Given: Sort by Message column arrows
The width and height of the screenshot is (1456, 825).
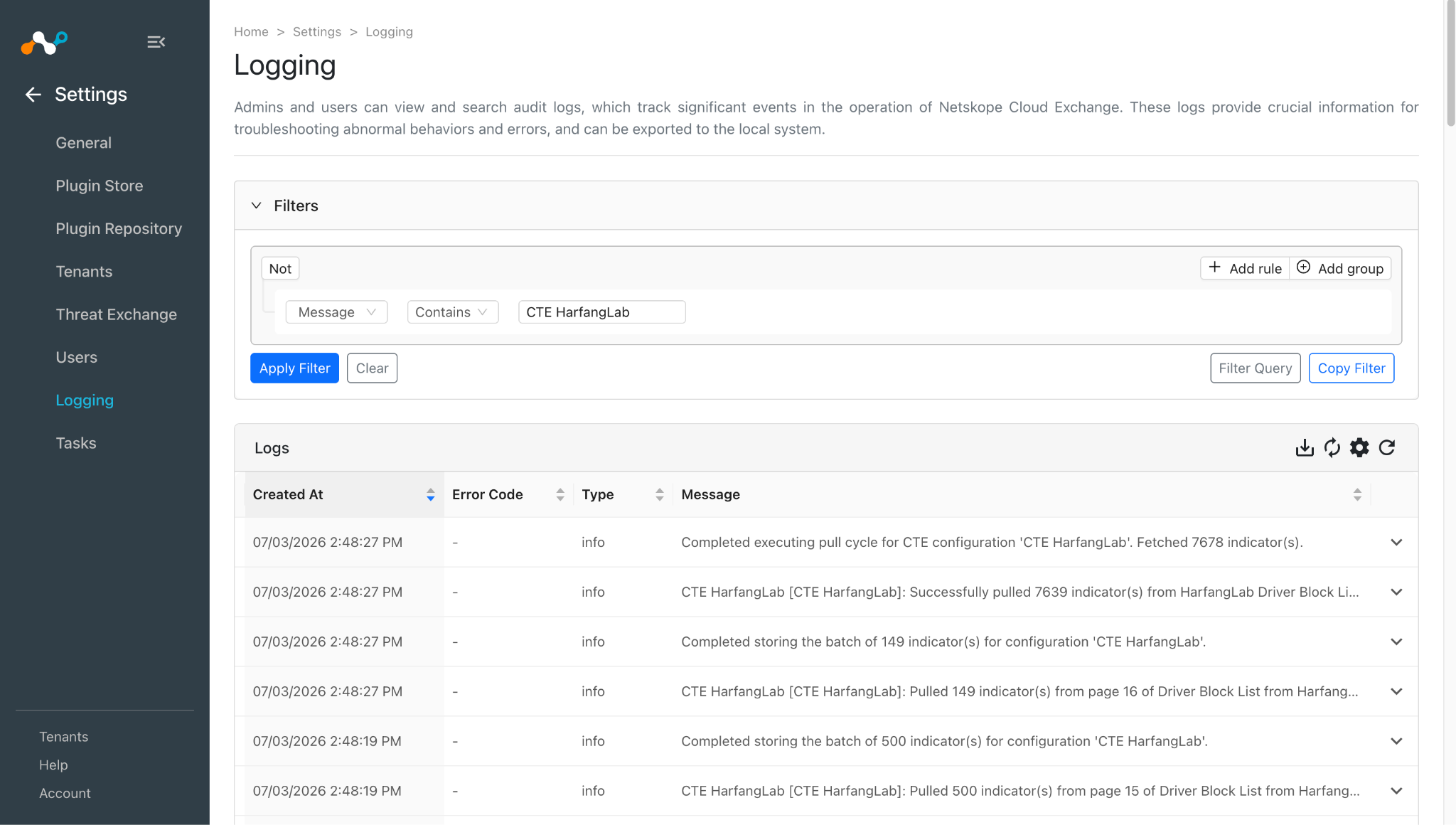Looking at the screenshot, I should pos(1357,495).
